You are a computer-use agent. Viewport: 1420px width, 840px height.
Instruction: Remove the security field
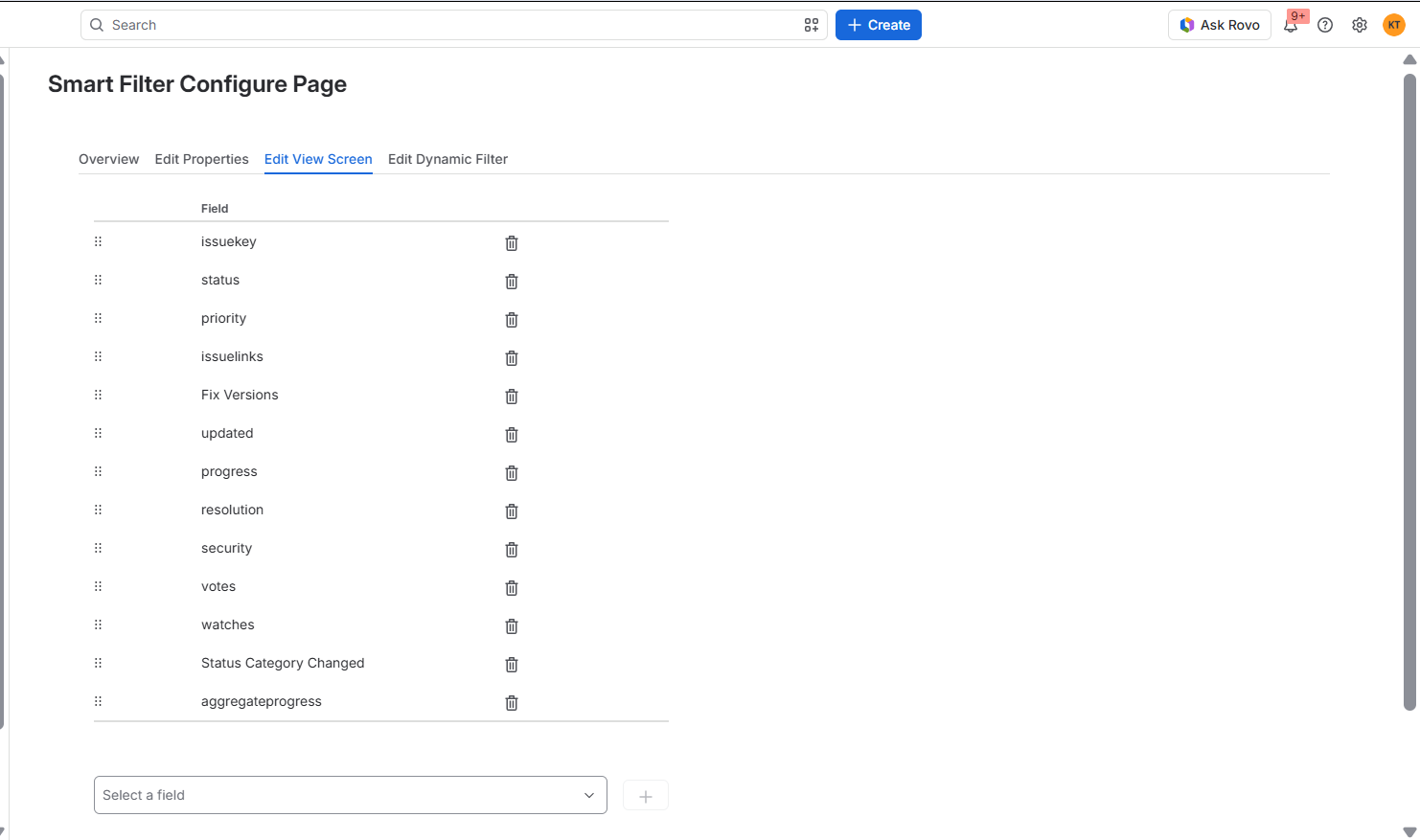pyautogui.click(x=512, y=550)
